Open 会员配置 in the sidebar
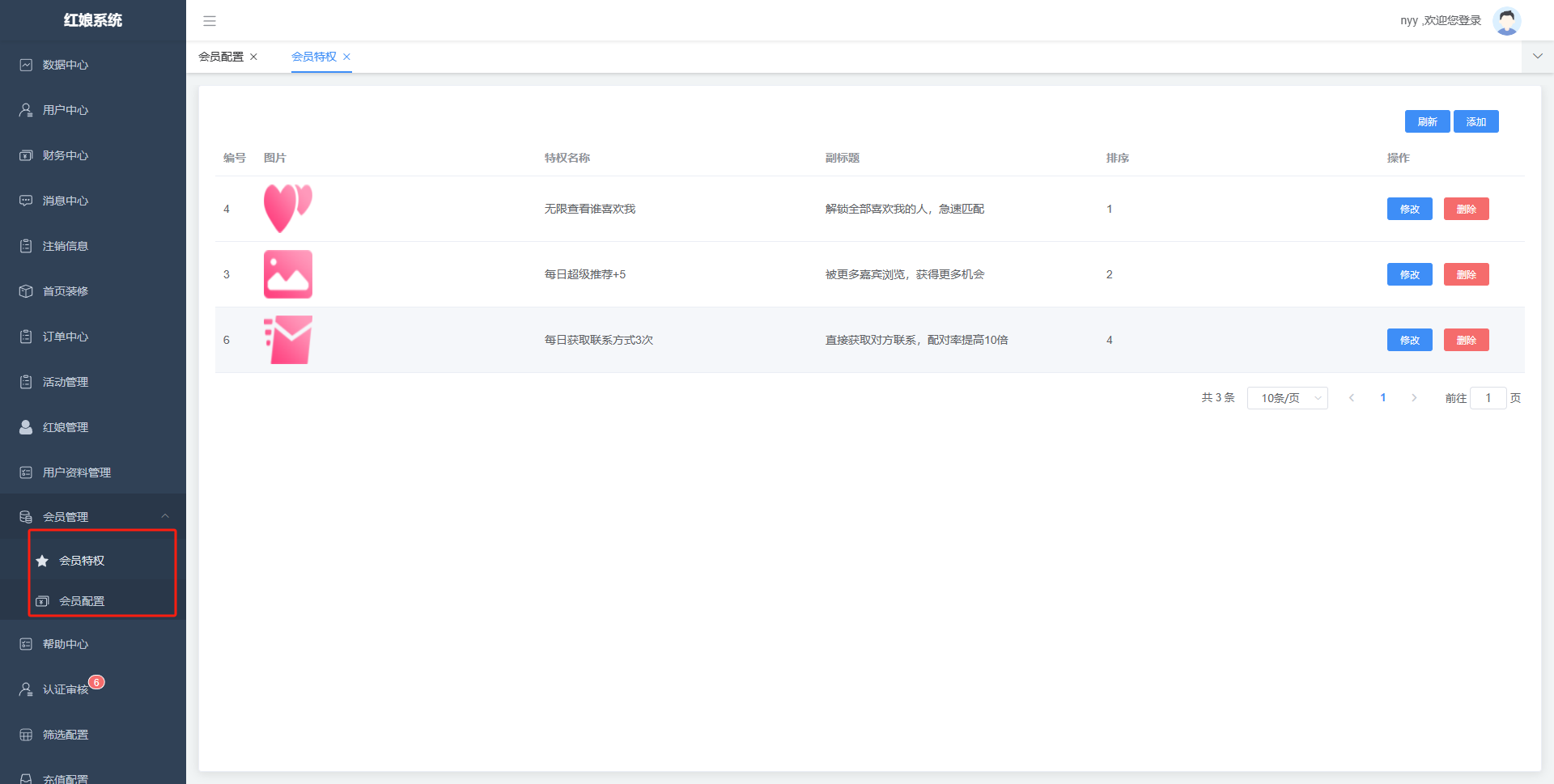The height and width of the screenshot is (784, 1554). pos(82,601)
